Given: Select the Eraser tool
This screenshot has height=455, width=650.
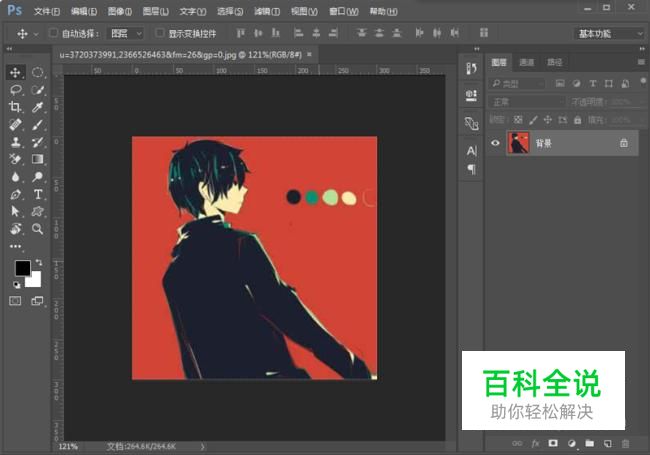Looking at the screenshot, I should click(15, 159).
